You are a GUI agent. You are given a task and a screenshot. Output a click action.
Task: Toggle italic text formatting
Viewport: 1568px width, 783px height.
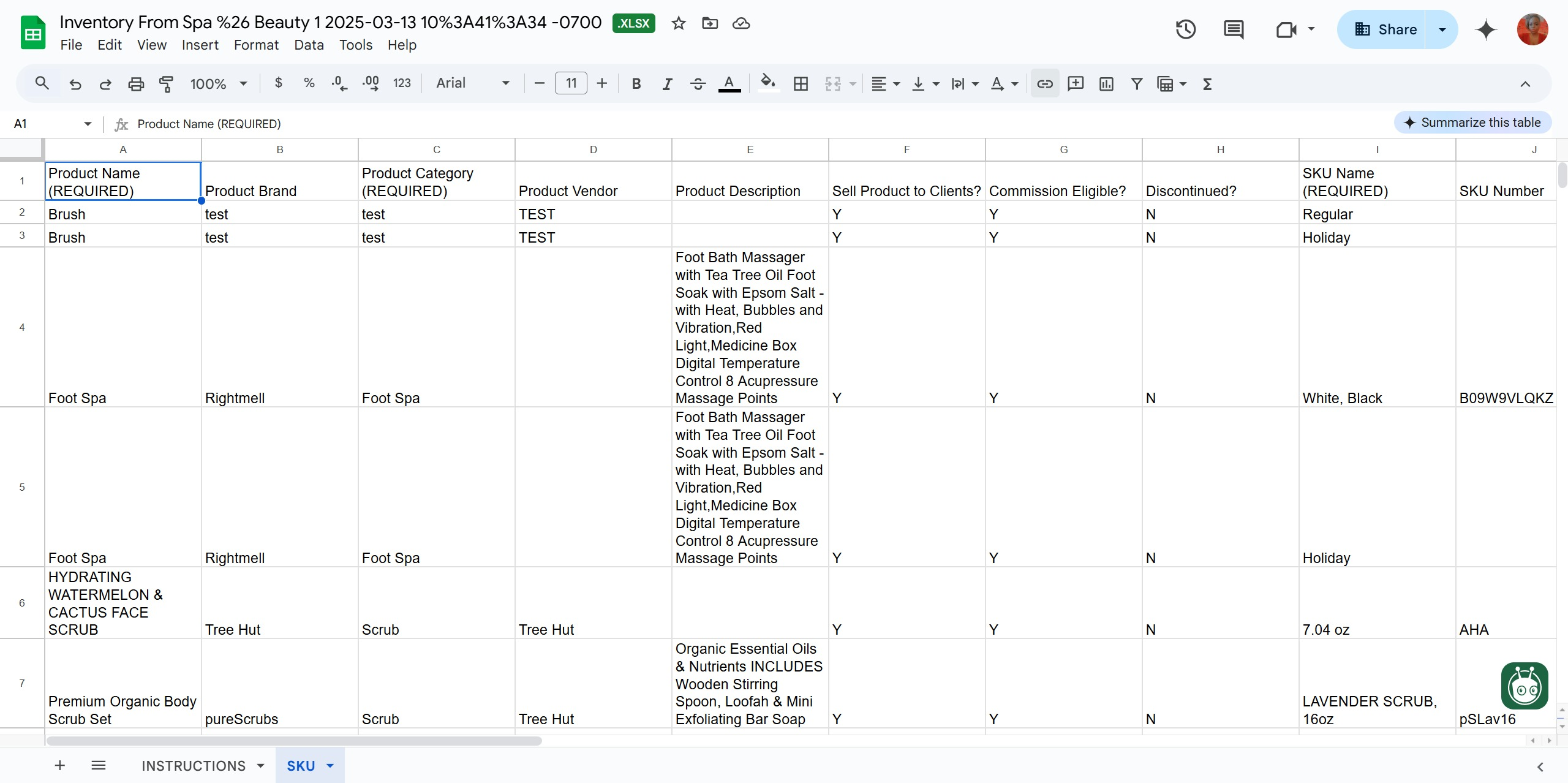coord(667,83)
